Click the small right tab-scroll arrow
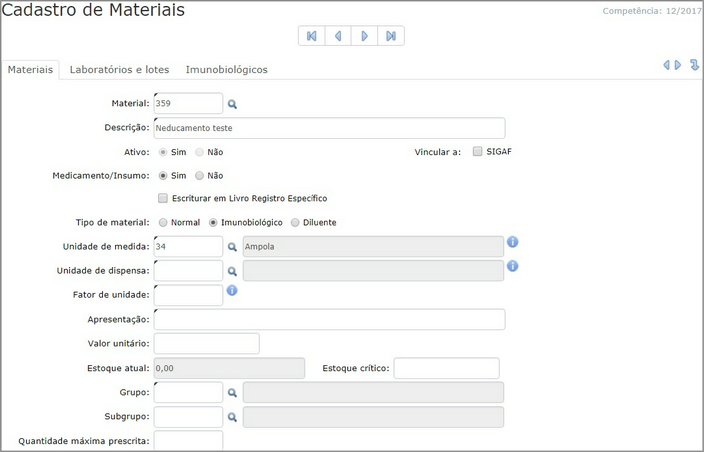This screenshot has width=704, height=452. point(678,65)
